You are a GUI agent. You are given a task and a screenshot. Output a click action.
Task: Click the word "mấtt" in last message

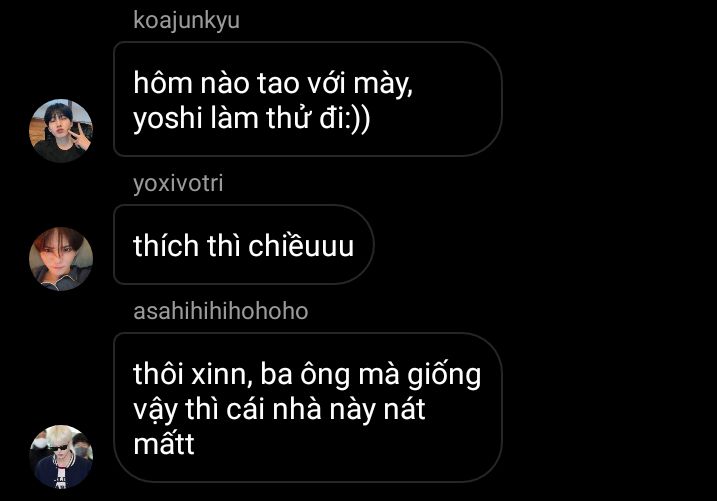(x=164, y=443)
